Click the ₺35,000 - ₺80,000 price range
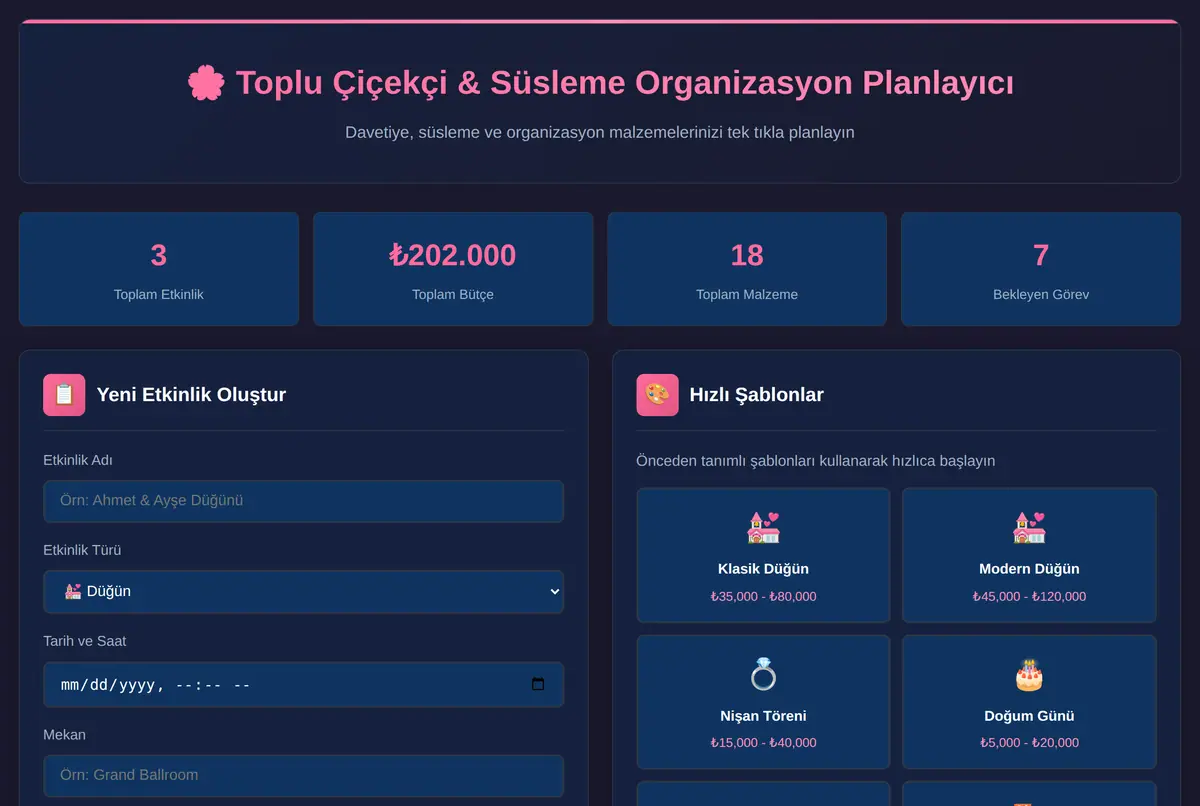The image size is (1200, 806). point(763,596)
